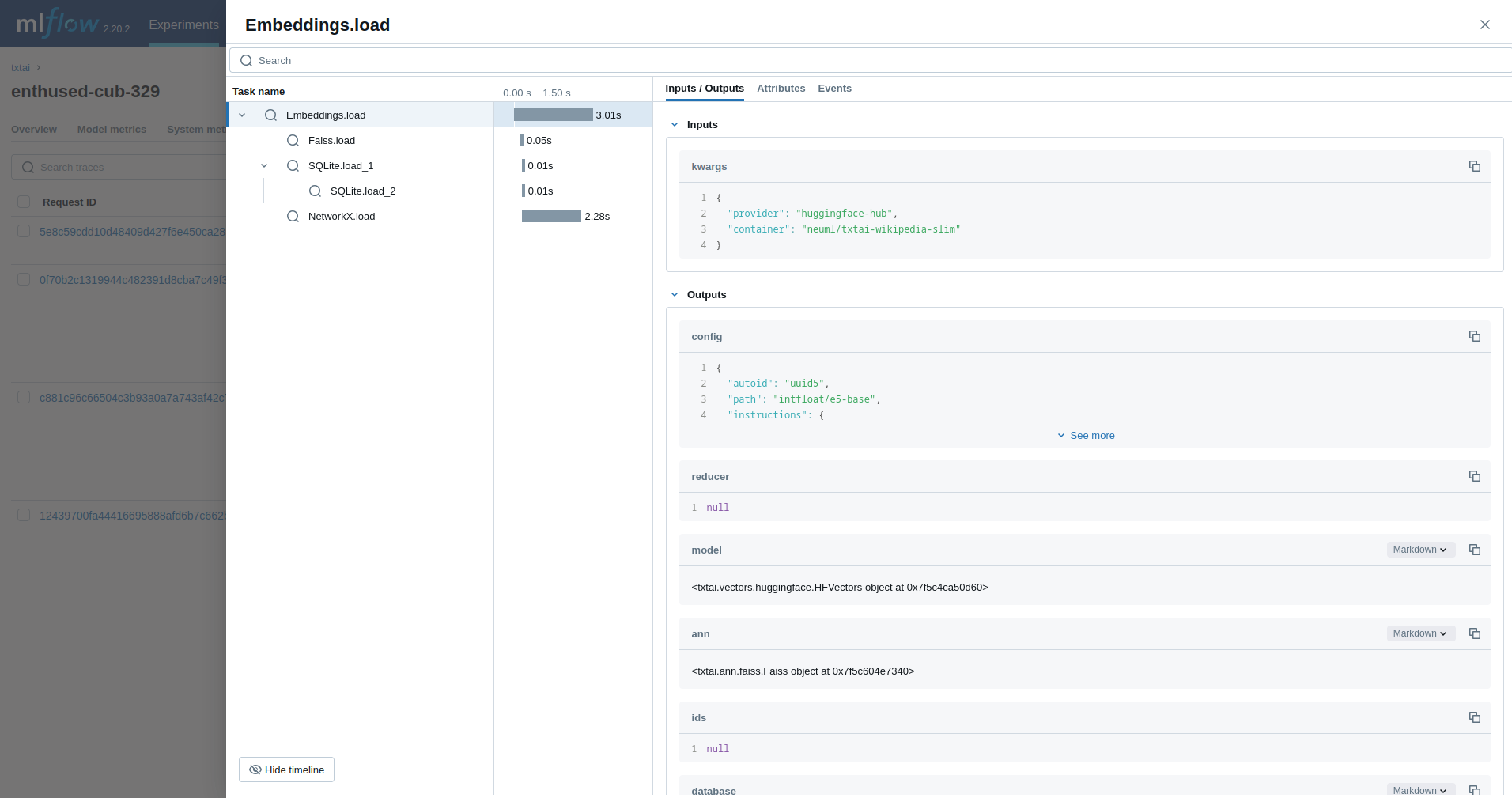The height and width of the screenshot is (798, 1512).
Task: Copy the reducer output value
Action: [x=1474, y=476]
